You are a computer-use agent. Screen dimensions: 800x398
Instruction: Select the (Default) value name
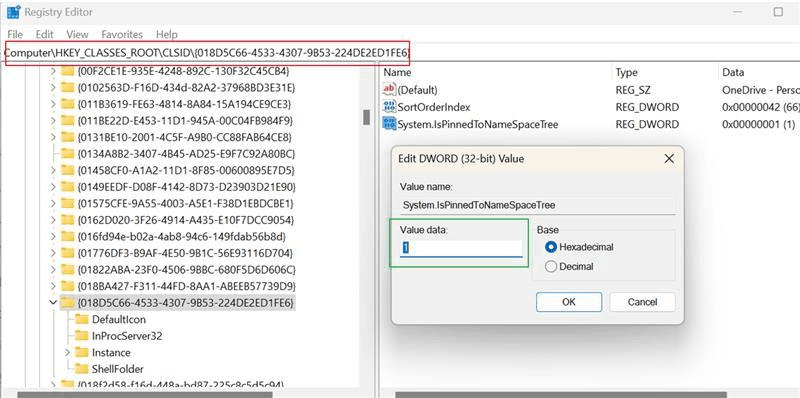417,90
